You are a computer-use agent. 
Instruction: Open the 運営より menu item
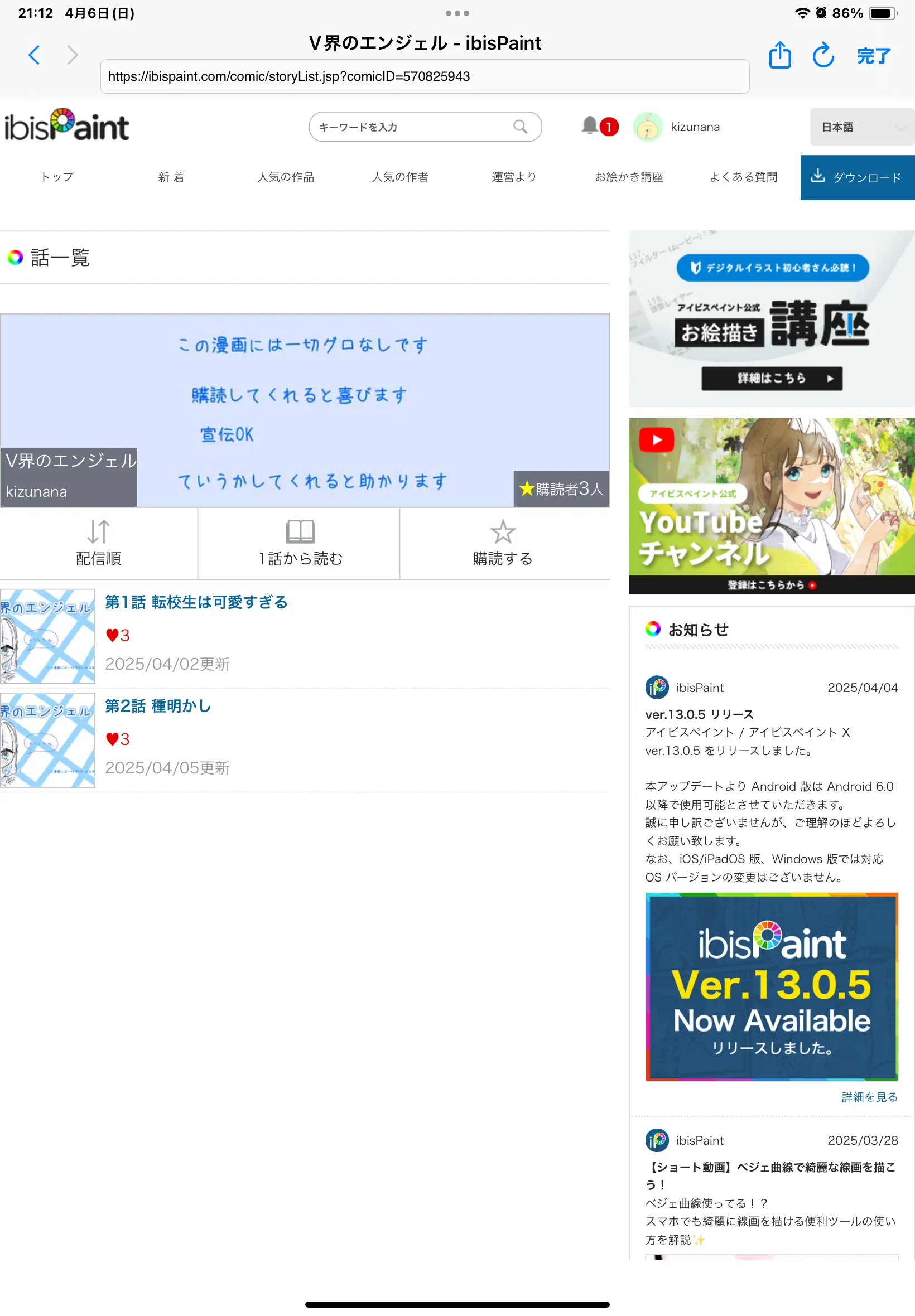[514, 177]
